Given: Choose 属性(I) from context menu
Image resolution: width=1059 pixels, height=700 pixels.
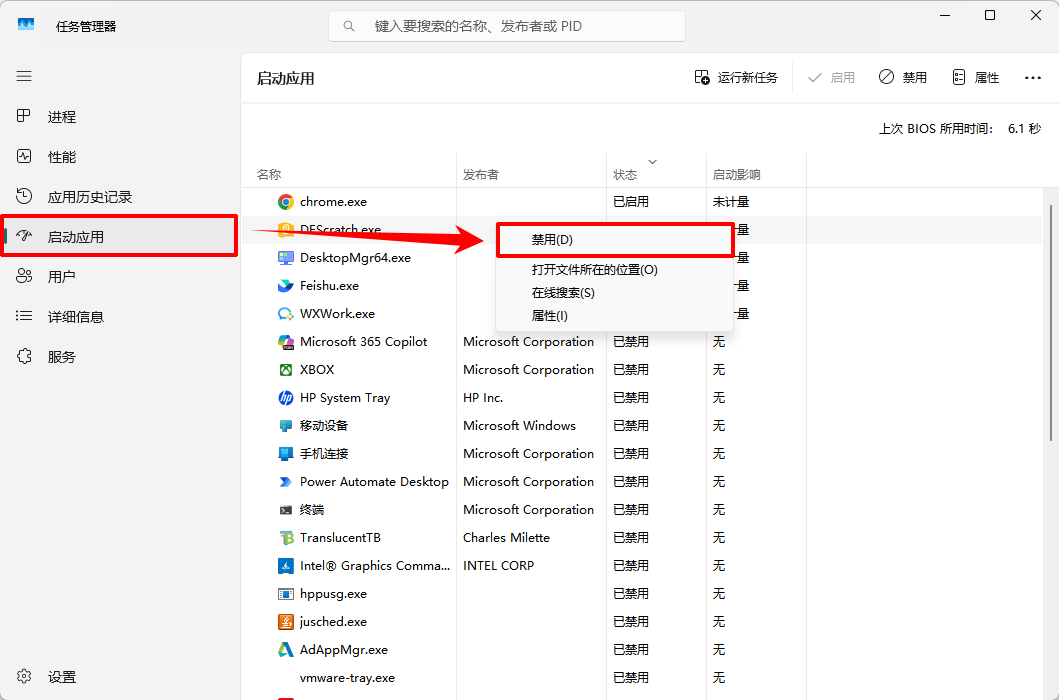Looking at the screenshot, I should coord(615,316).
